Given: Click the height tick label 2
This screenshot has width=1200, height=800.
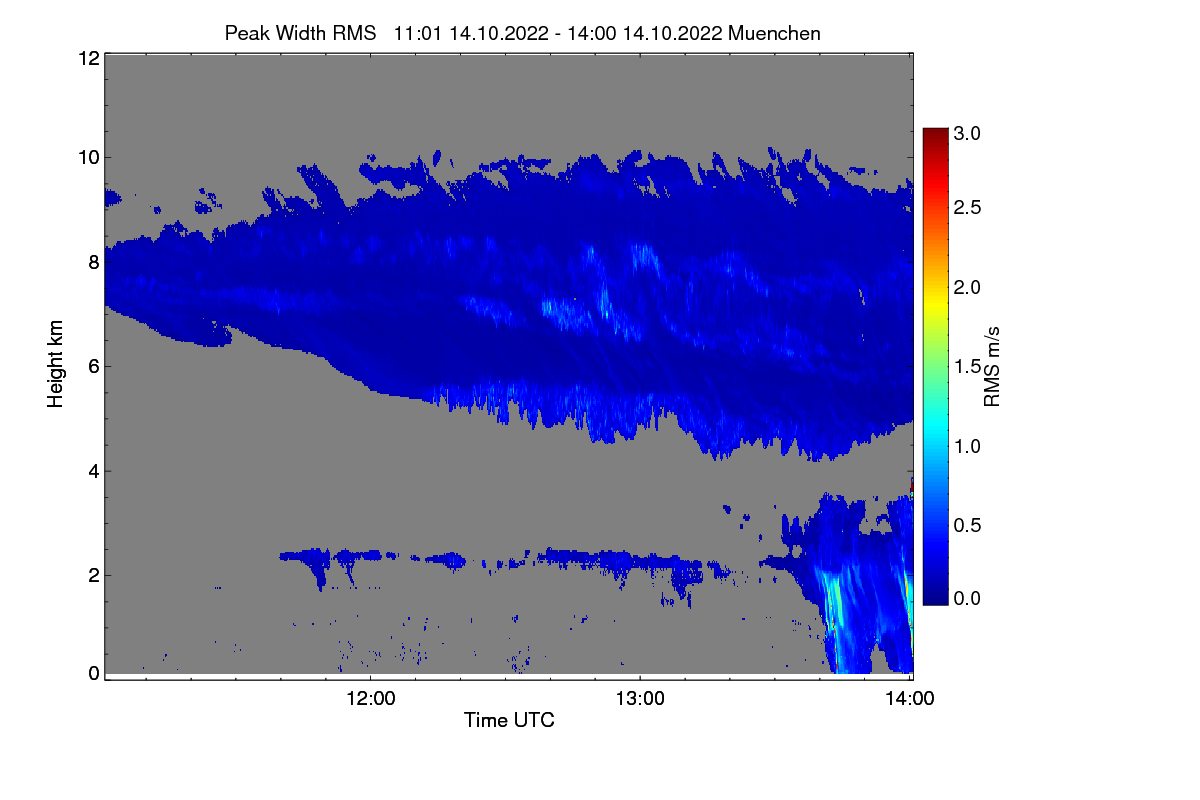Looking at the screenshot, I should (x=93, y=575).
